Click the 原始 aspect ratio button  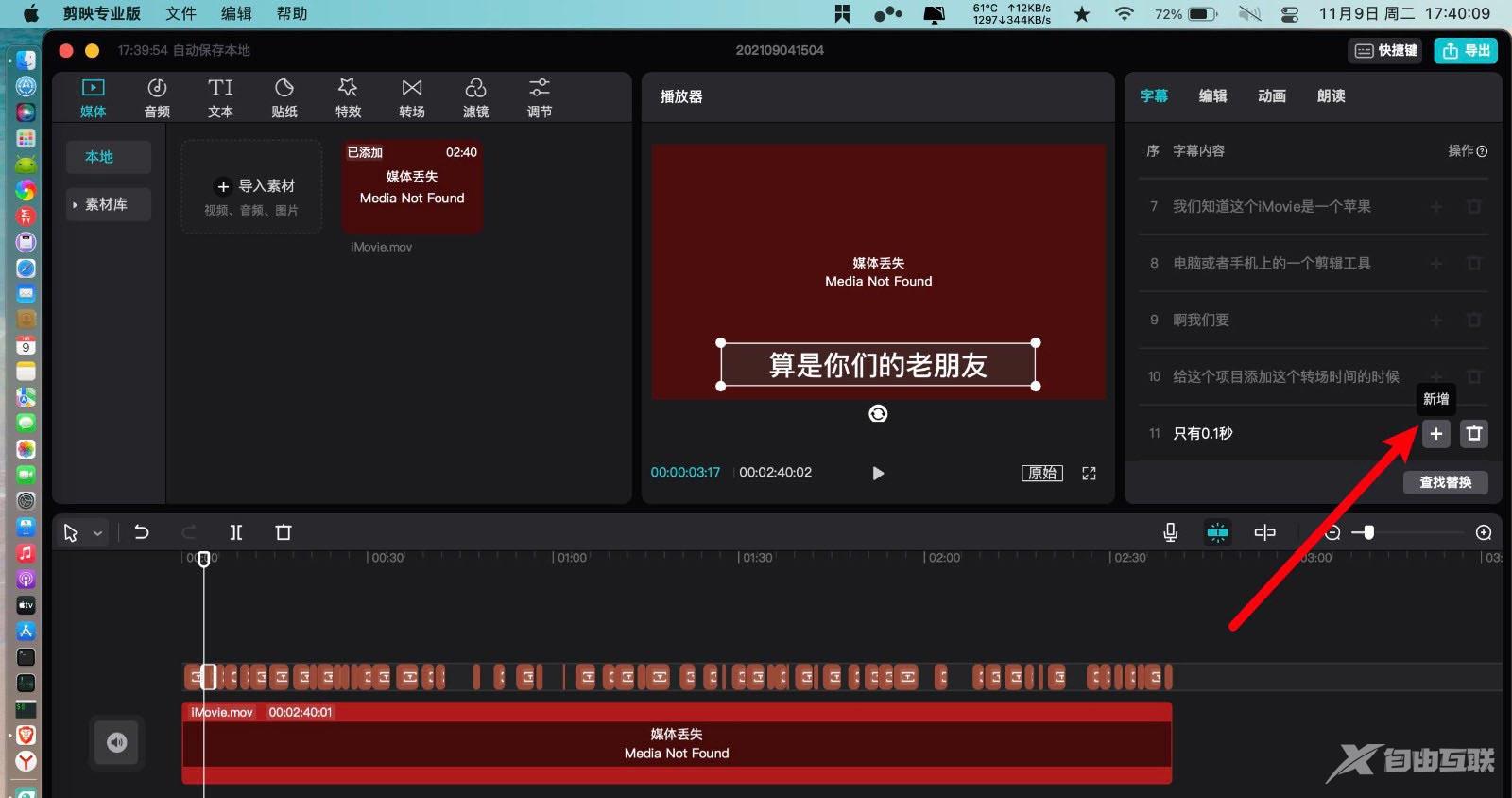point(1042,473)
